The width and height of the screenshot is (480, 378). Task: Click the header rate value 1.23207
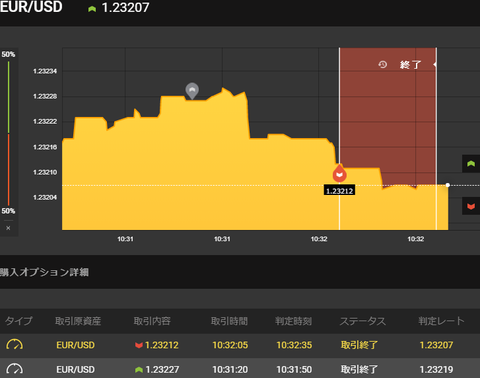(125, 8)
